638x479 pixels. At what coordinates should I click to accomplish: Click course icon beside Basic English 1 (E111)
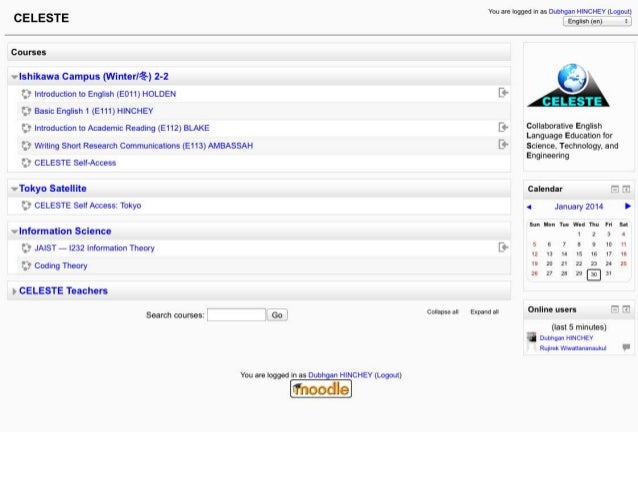tap(26, 111)
